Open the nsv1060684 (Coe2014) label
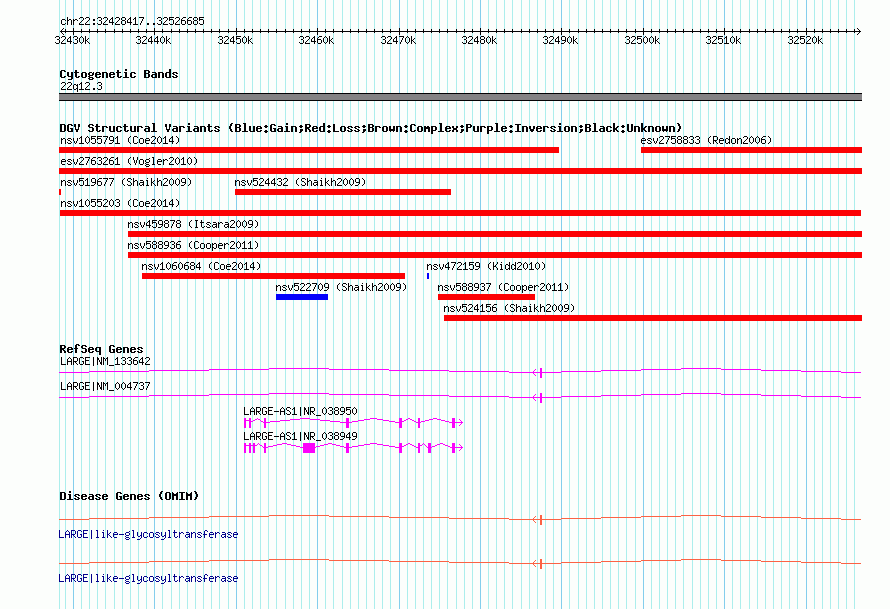 (201, 266)
